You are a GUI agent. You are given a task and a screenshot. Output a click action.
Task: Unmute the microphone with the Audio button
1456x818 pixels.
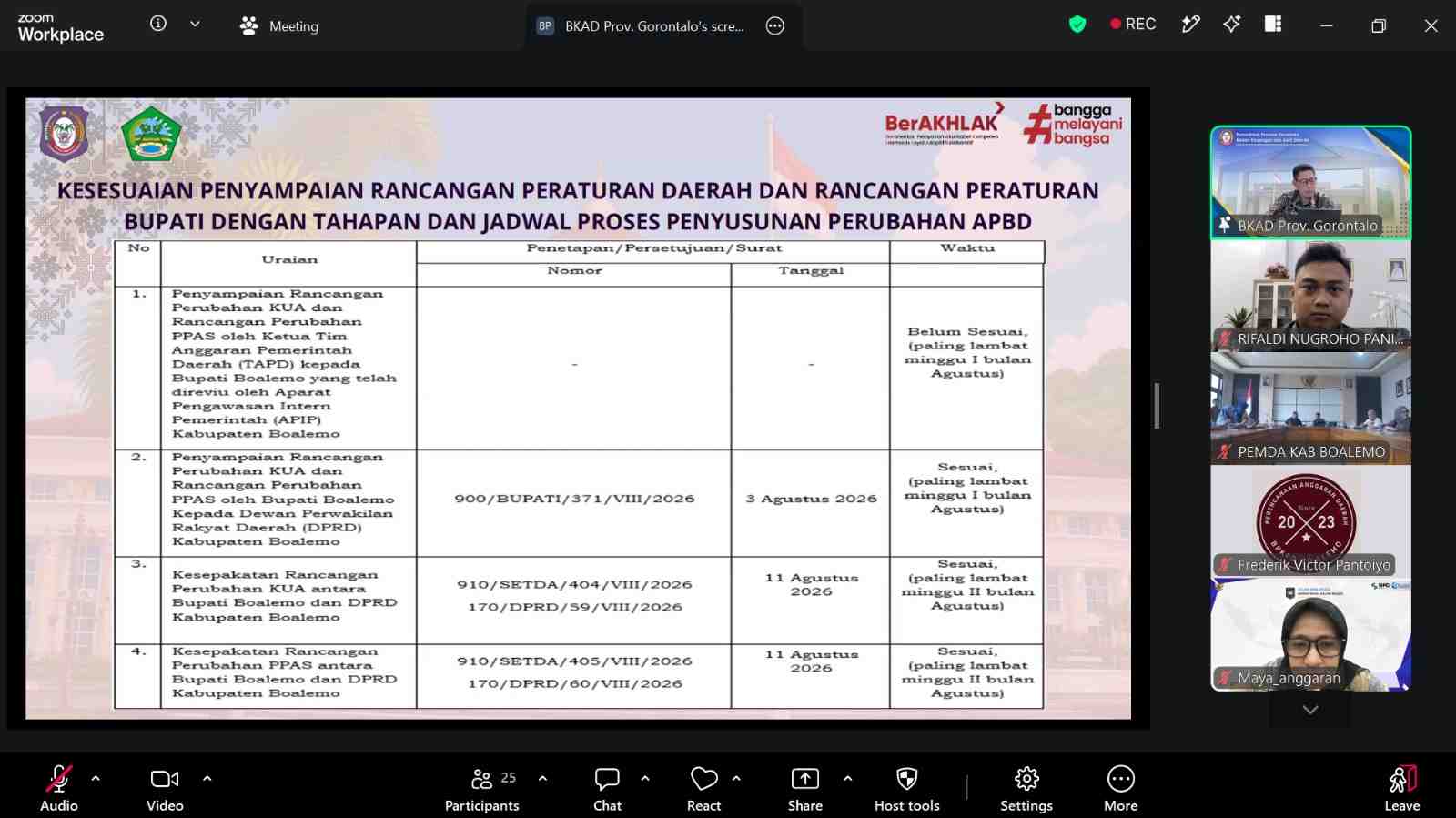59,788
